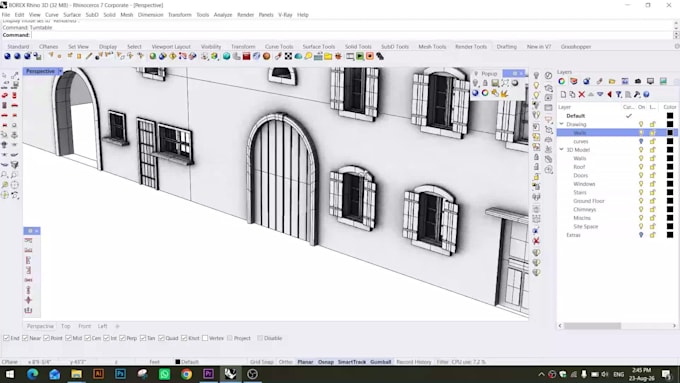
Task: Open Chrome from the taskbar
Action: click(186, 374)
